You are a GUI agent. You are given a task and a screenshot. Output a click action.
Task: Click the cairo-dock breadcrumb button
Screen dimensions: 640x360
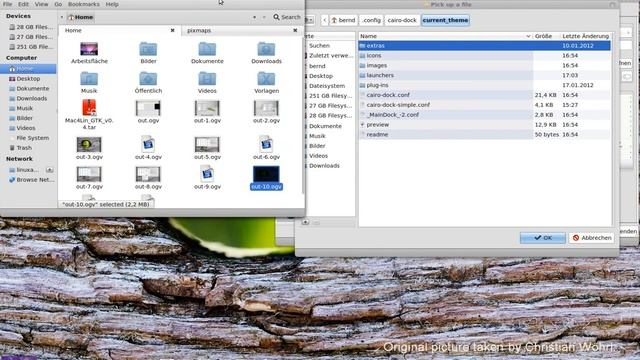point(402,20)
